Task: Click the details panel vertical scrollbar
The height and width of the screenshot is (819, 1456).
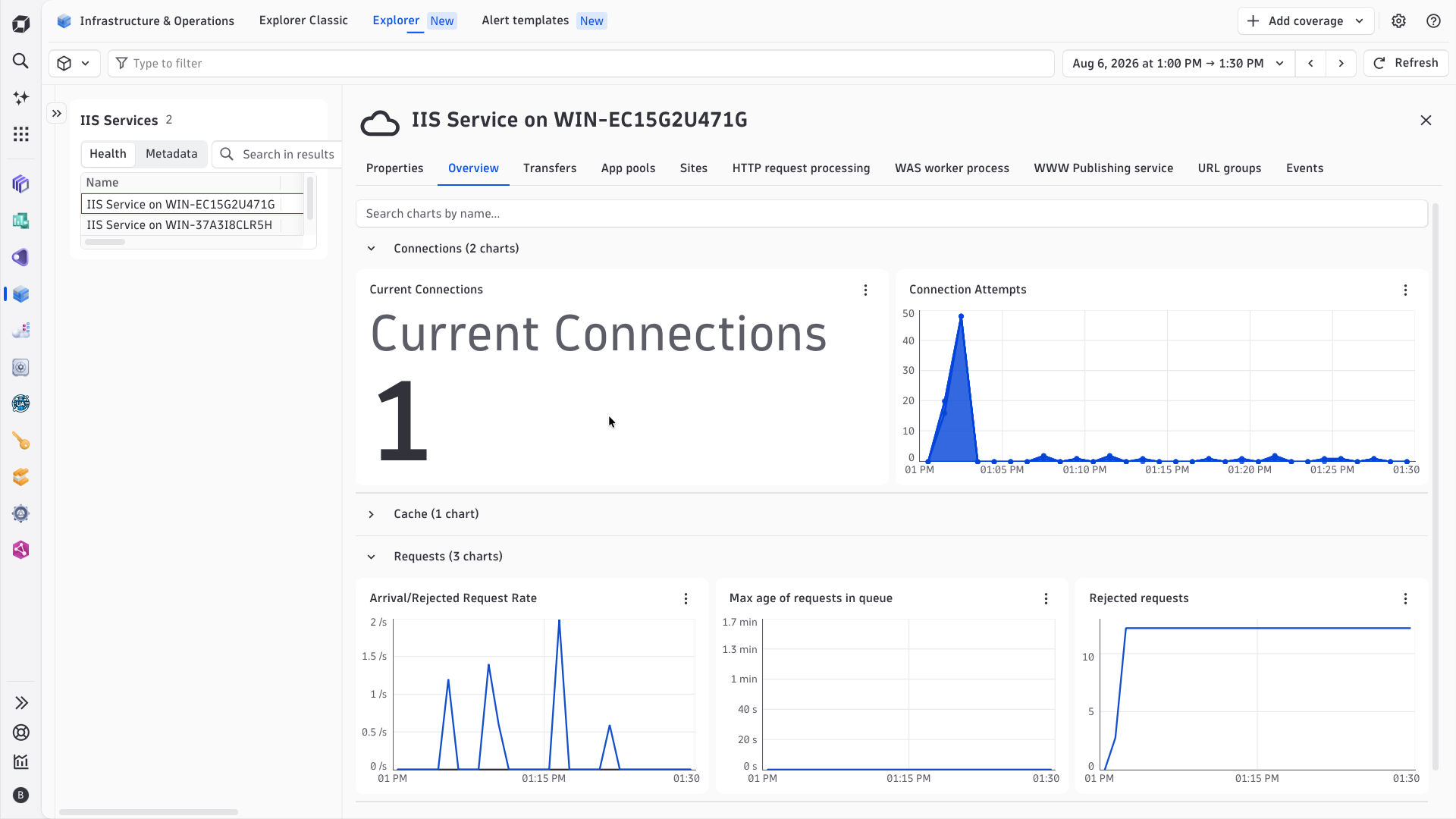Action: click(1435, 485)
